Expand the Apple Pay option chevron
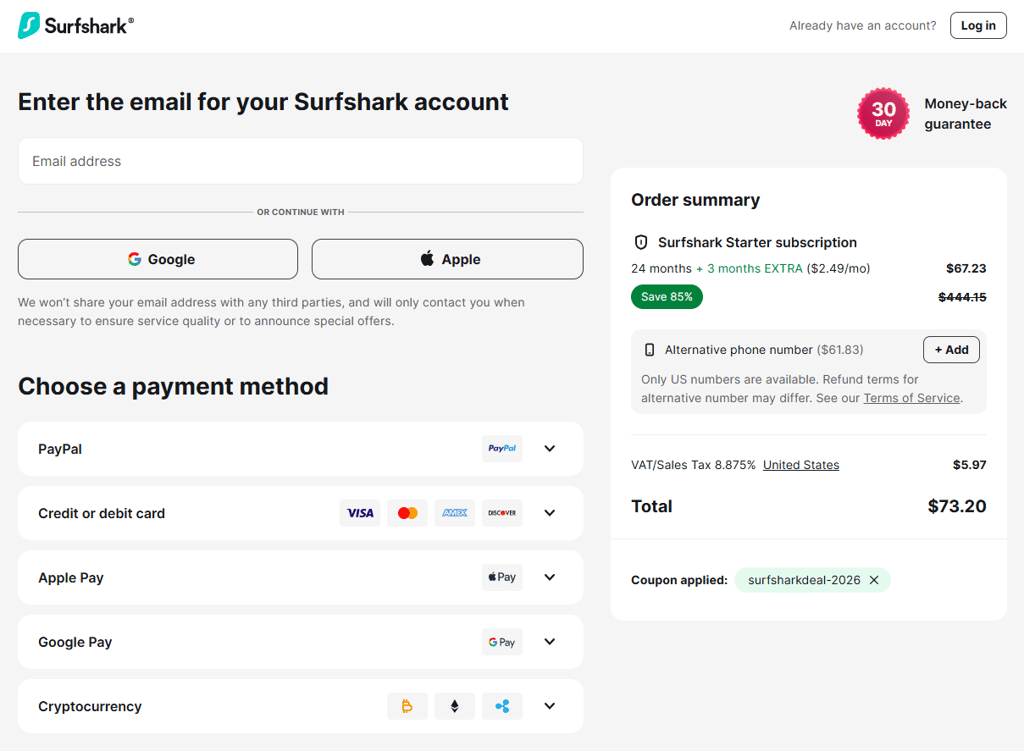The width and height of the screenshot is (1024, 751). point(550,577)
